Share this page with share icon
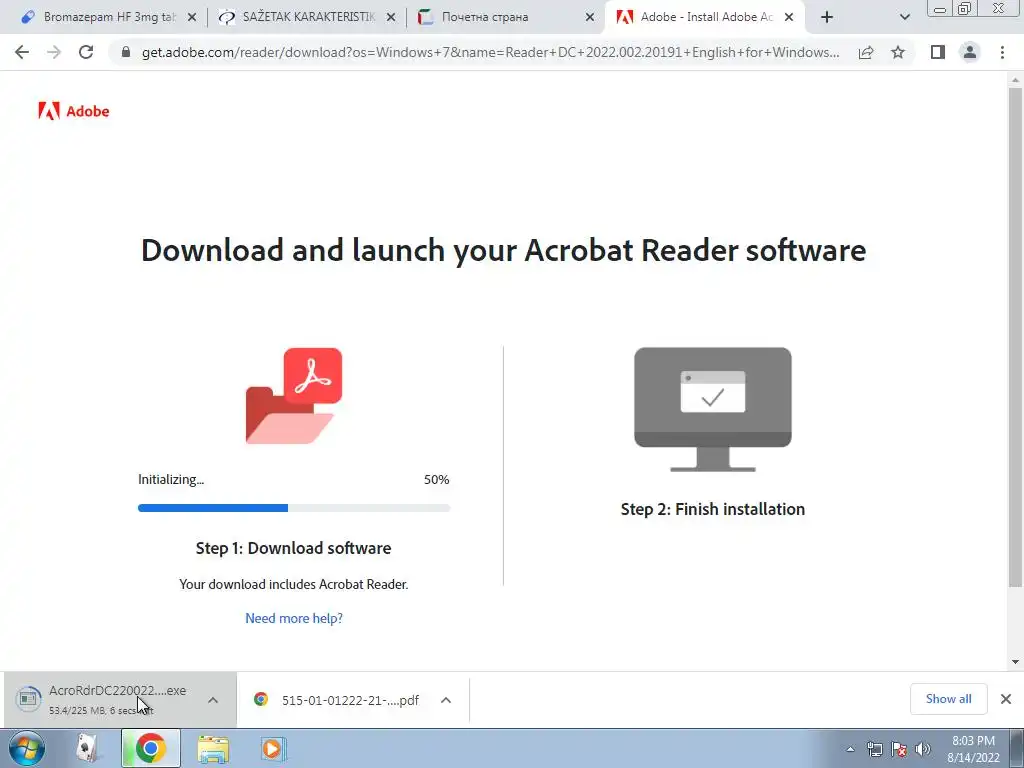The width and height of the screenshot is (1024, 768). tap(866, 52)
